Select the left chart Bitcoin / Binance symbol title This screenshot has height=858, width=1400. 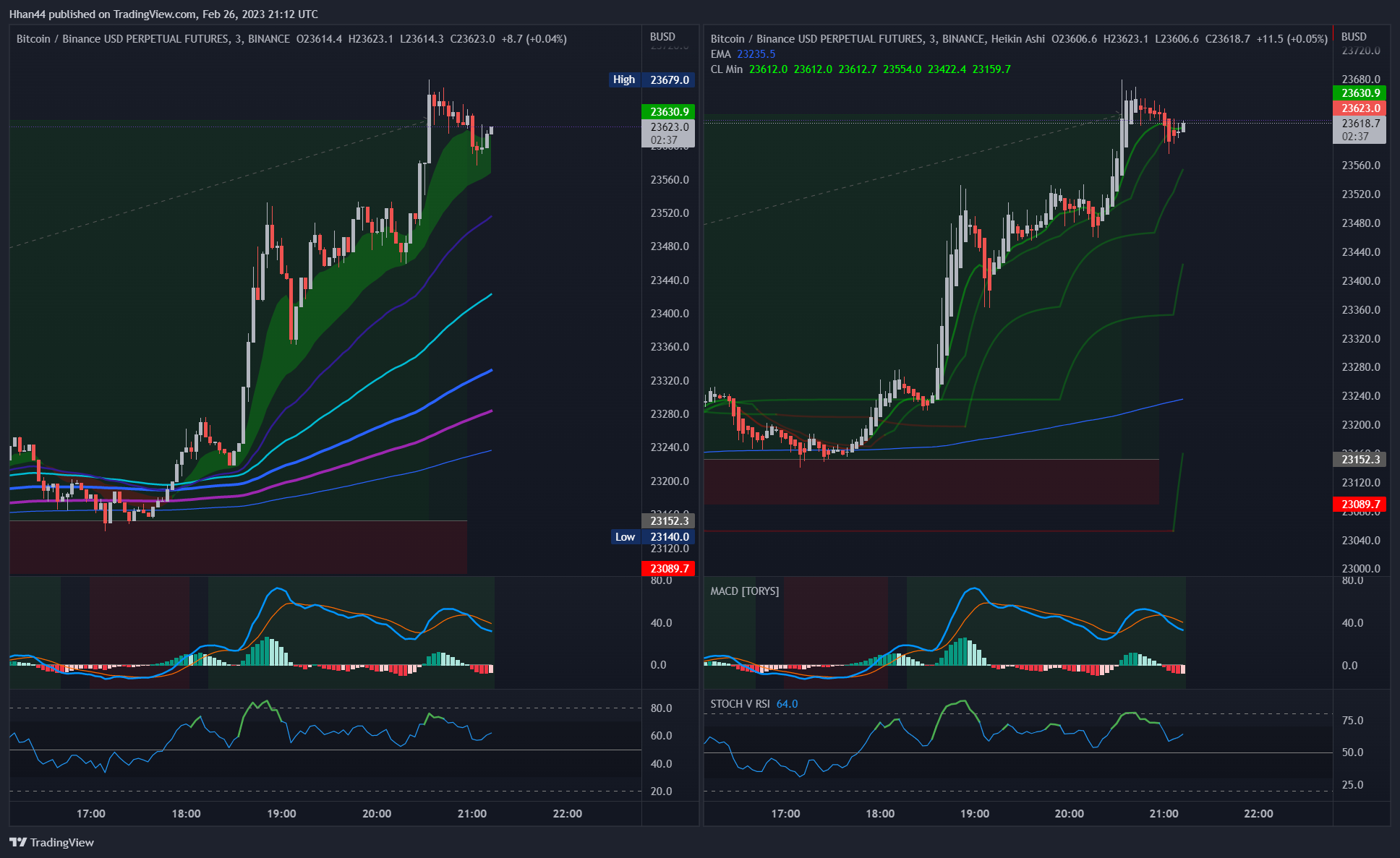[153, 39]
